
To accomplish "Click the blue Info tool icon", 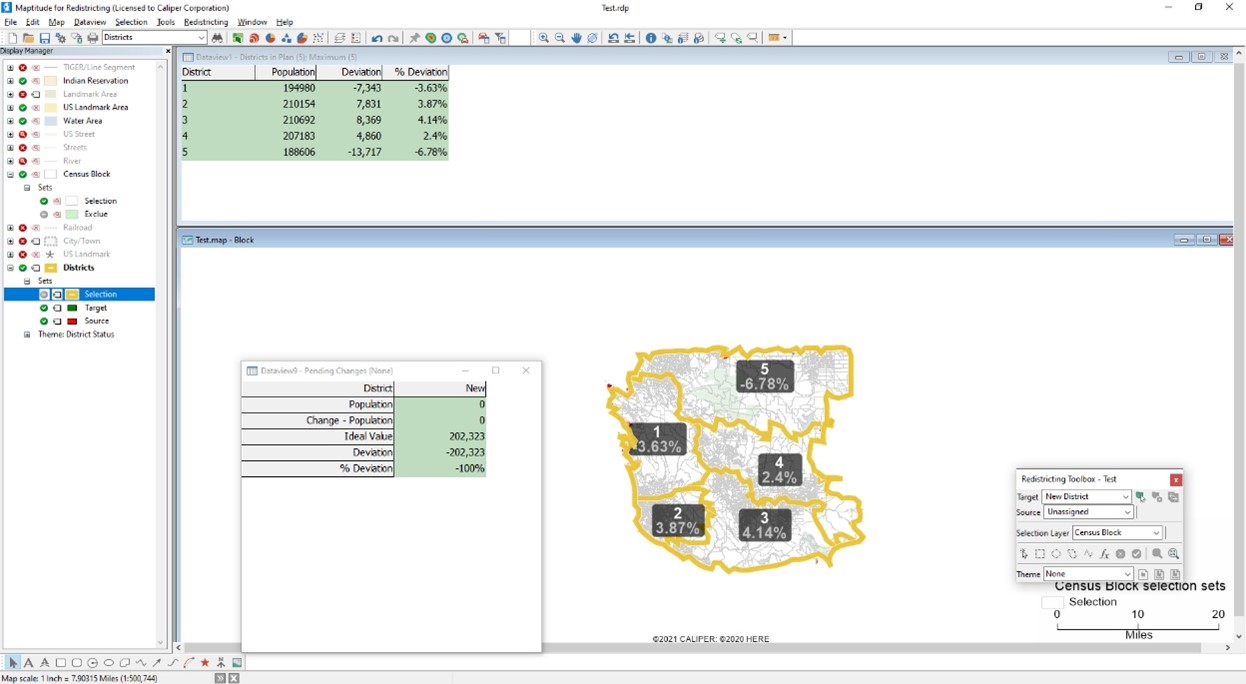I will 651,38.
